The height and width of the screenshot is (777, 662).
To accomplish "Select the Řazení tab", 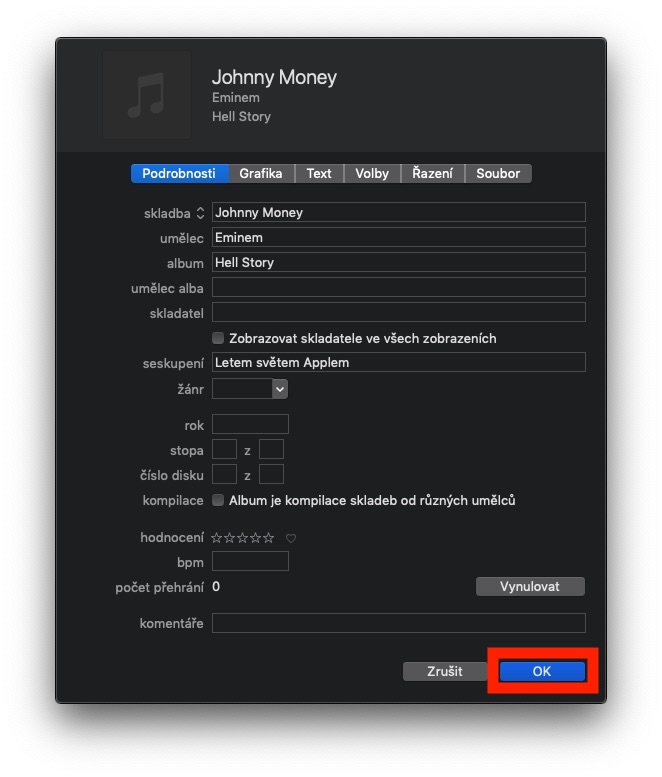I will tap(433, 173).
